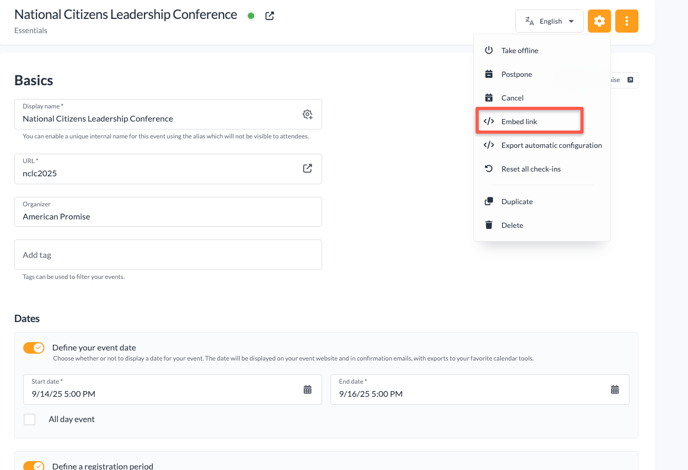This screenshot has height=470, width=688.
Task: Select Reset all check-ins
Action: click(542, 169)
